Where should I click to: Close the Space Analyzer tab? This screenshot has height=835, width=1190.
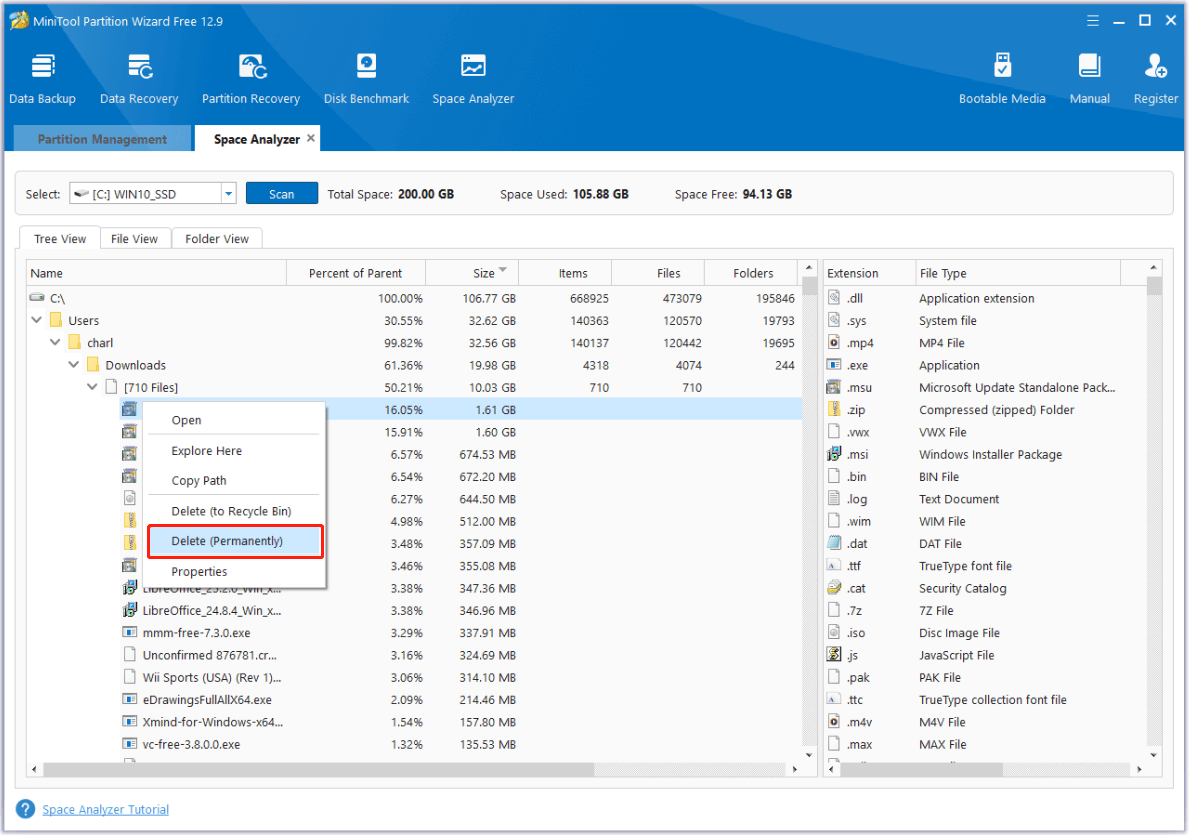(x=311, y=138)
